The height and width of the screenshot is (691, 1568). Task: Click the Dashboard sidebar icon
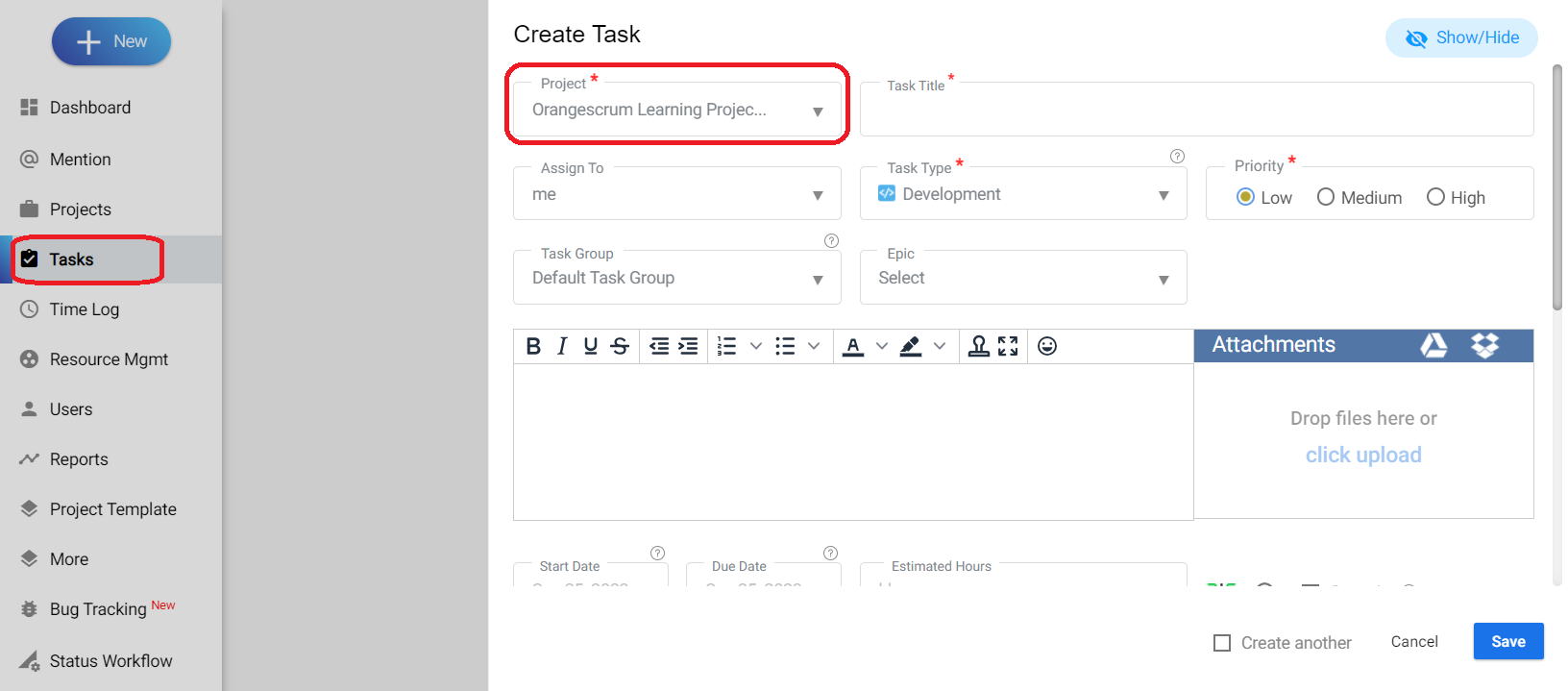coord(30,108)
